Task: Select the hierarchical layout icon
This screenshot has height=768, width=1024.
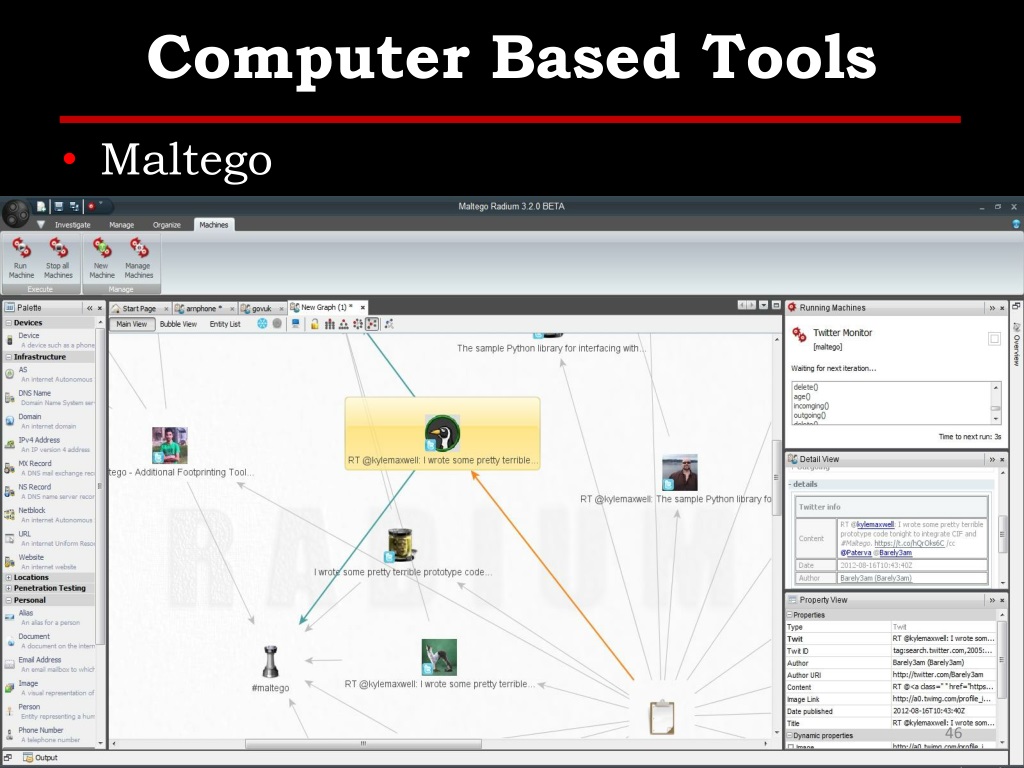Action: (344, 324)
